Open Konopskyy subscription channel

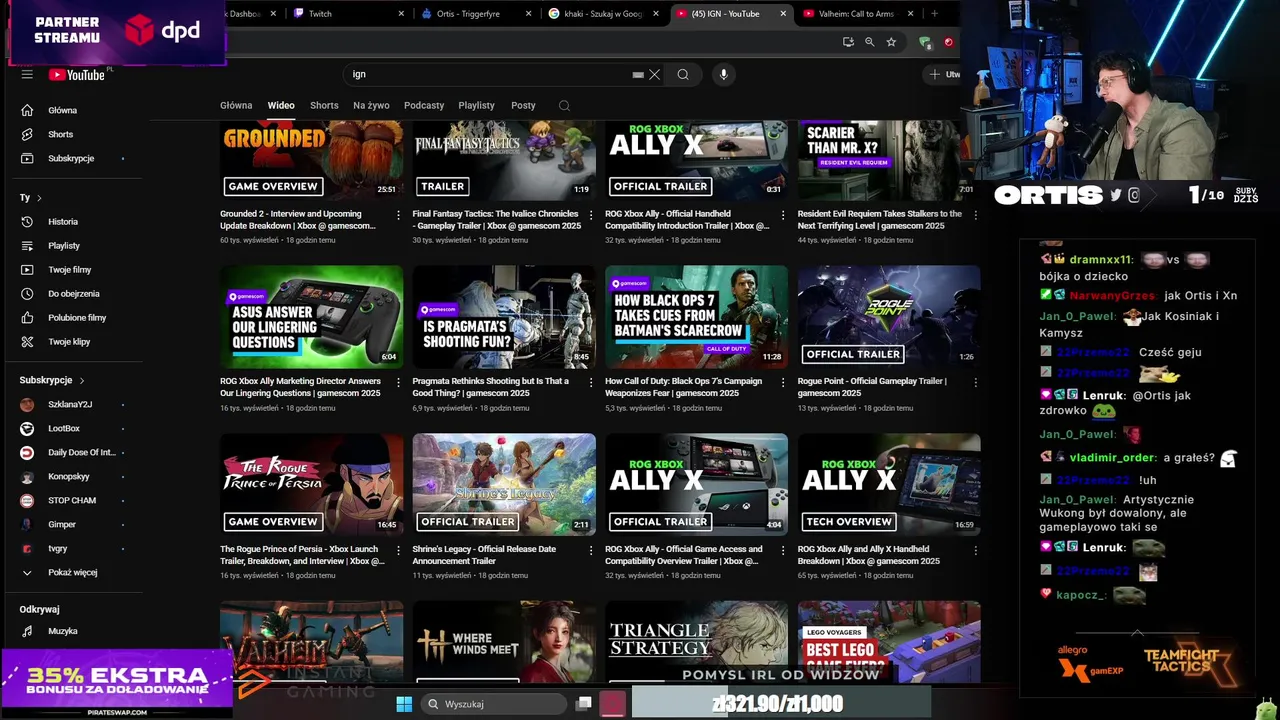tap(70, 476)
